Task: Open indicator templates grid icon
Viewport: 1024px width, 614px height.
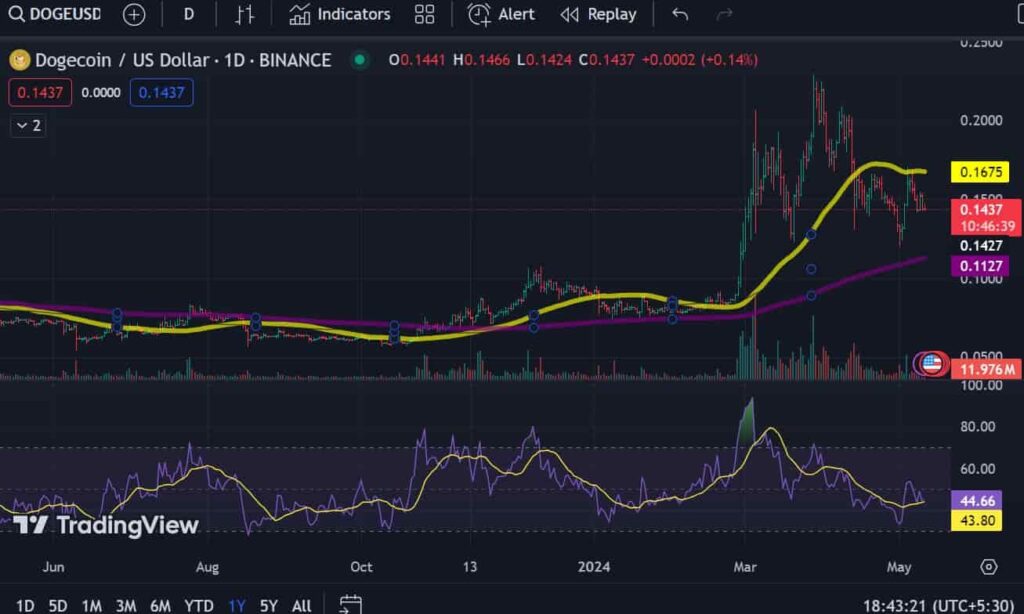Action: pyautogui.click(x=424, y=14)
